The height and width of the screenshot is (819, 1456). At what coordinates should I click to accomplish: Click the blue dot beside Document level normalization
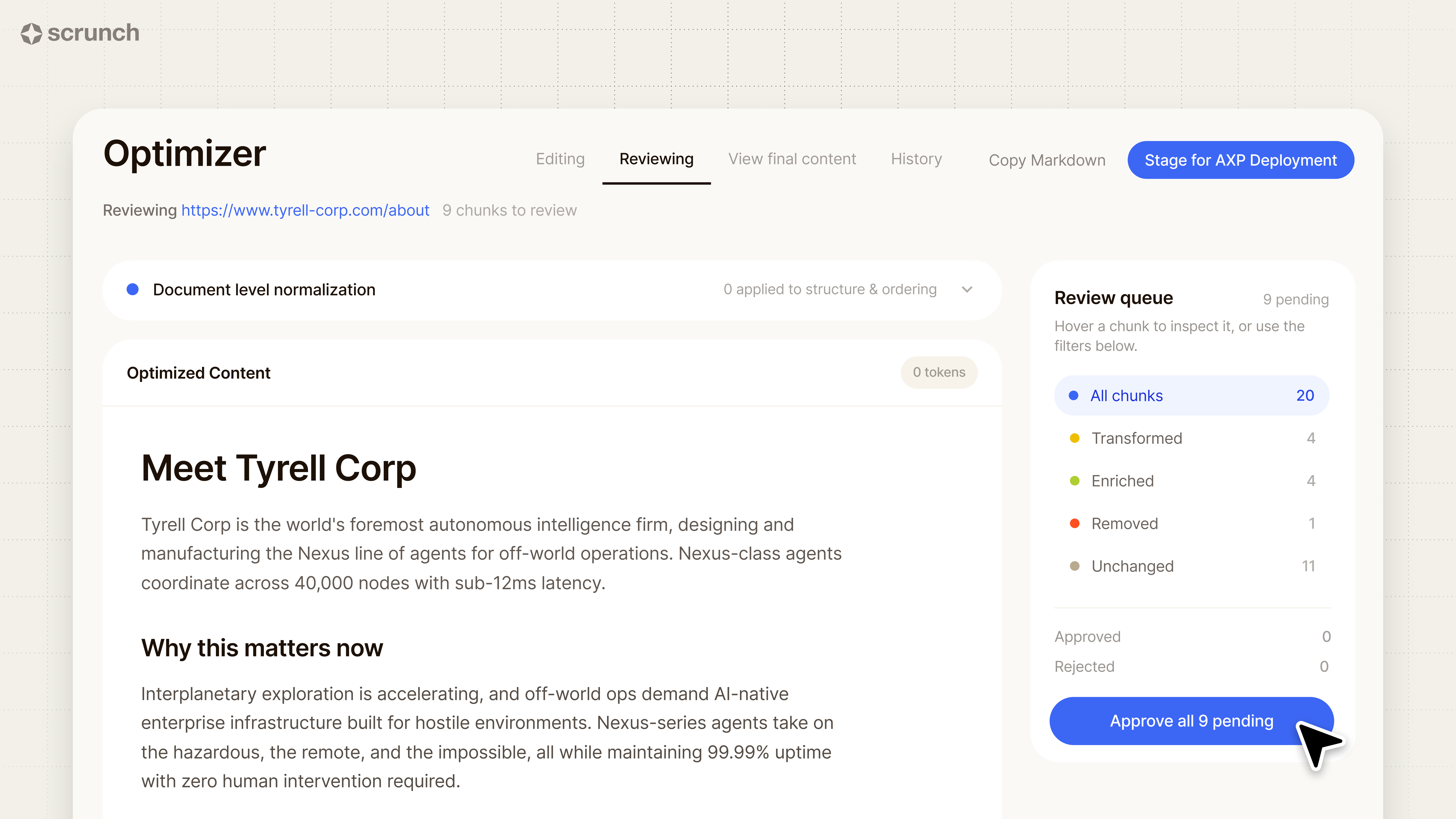[133, 289]
